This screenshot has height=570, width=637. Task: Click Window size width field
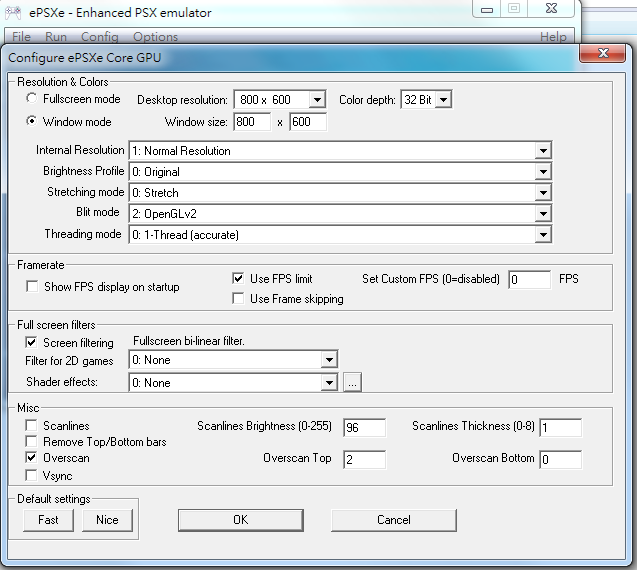pos(252,122)
